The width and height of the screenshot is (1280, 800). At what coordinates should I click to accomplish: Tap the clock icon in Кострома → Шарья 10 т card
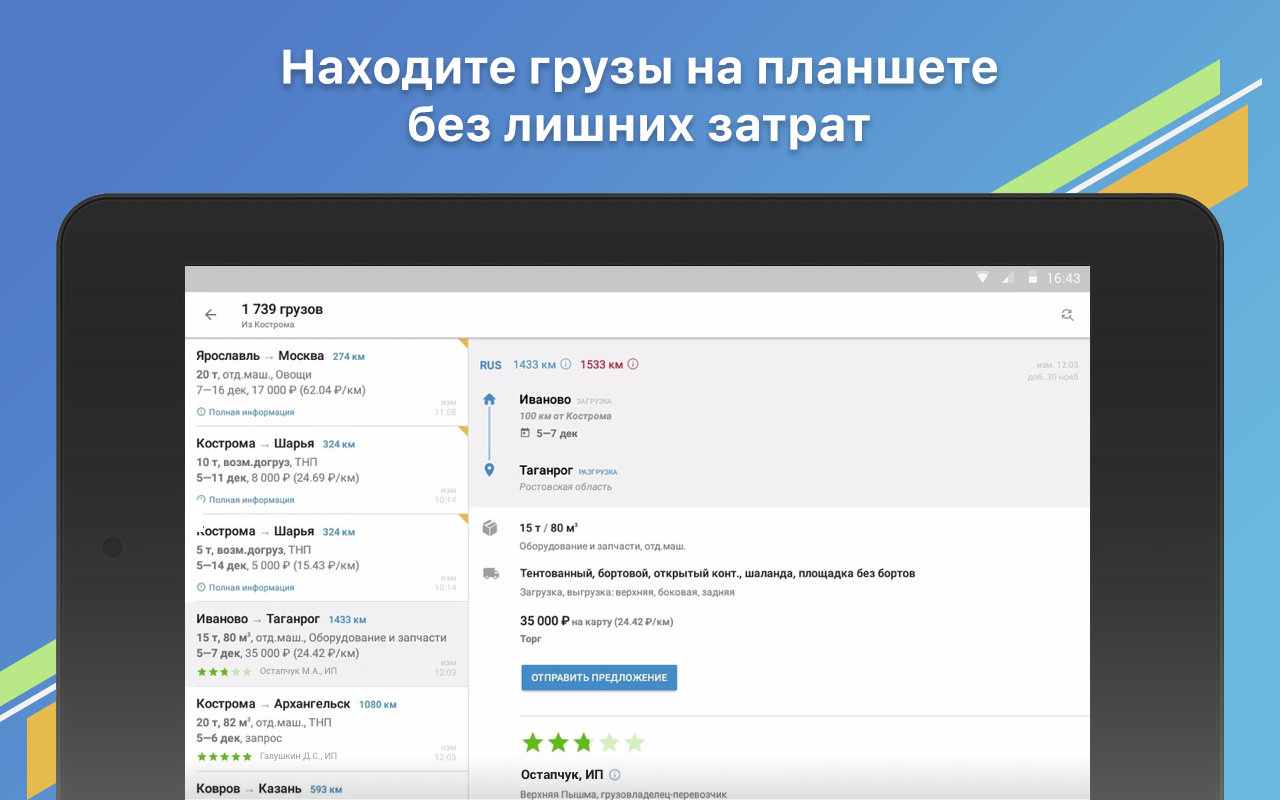[201, 500]
